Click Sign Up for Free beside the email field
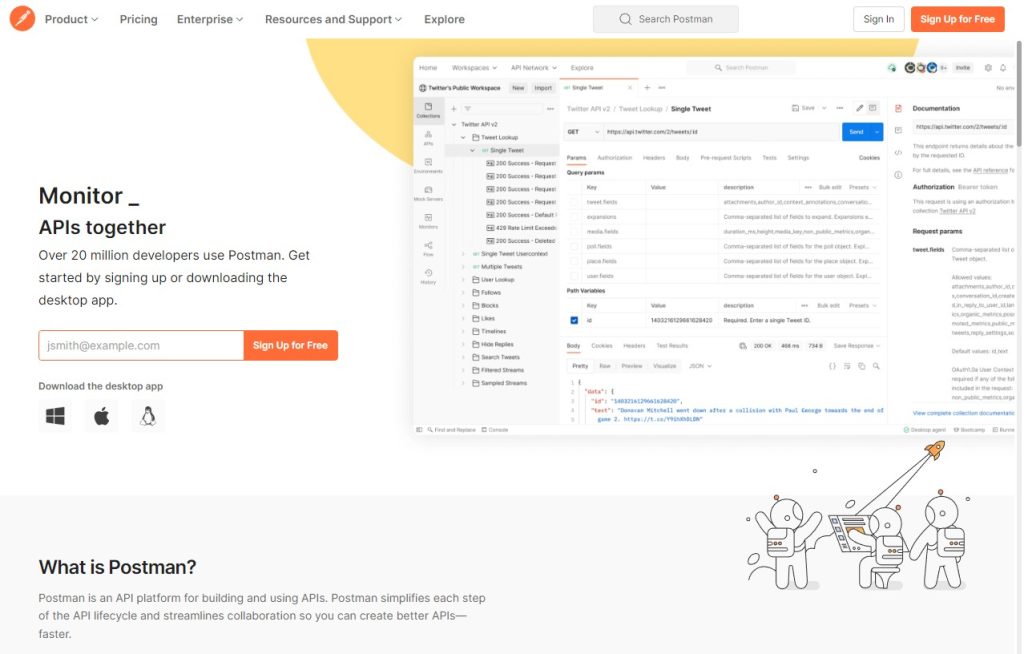Viewport: 1024px width, 654px height. pos(291,346)
